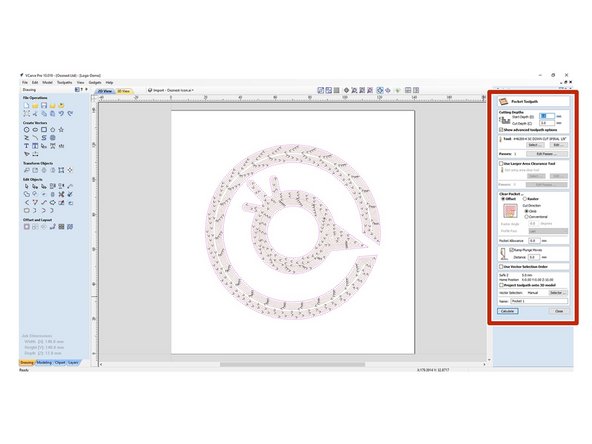Click the ramp Distance input field
The height and width of the screenshot is (444, 592).
[533, 257]
